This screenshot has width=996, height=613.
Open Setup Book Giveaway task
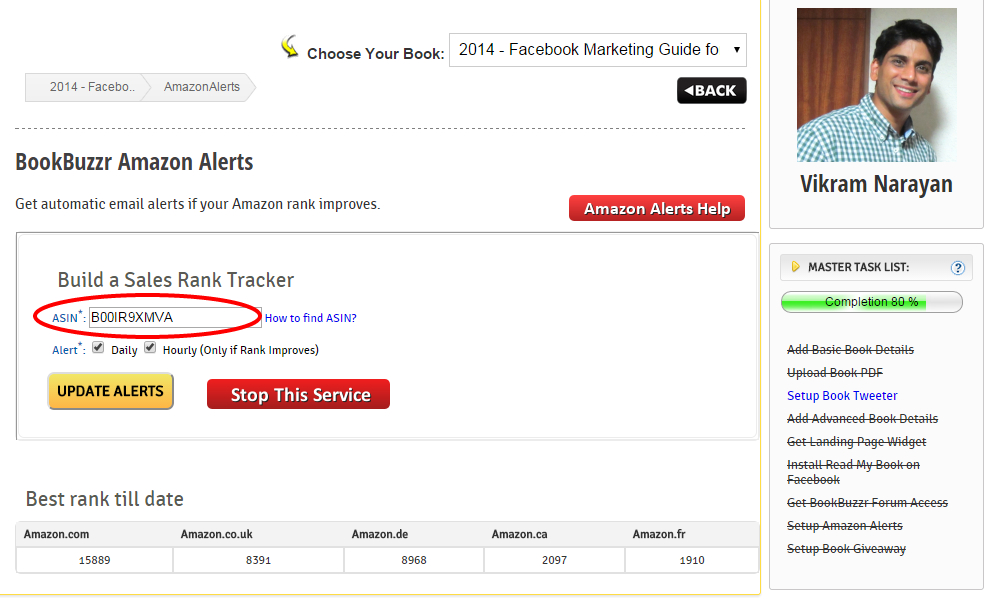(x=846, y=549)
